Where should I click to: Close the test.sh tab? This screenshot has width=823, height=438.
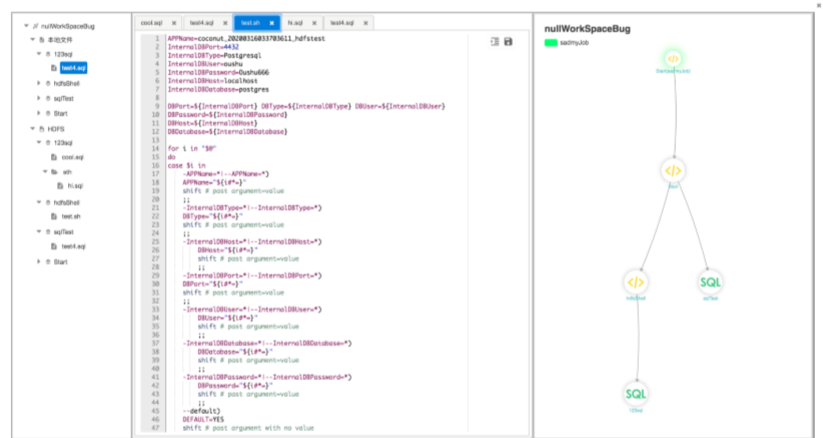click(271, 21)
